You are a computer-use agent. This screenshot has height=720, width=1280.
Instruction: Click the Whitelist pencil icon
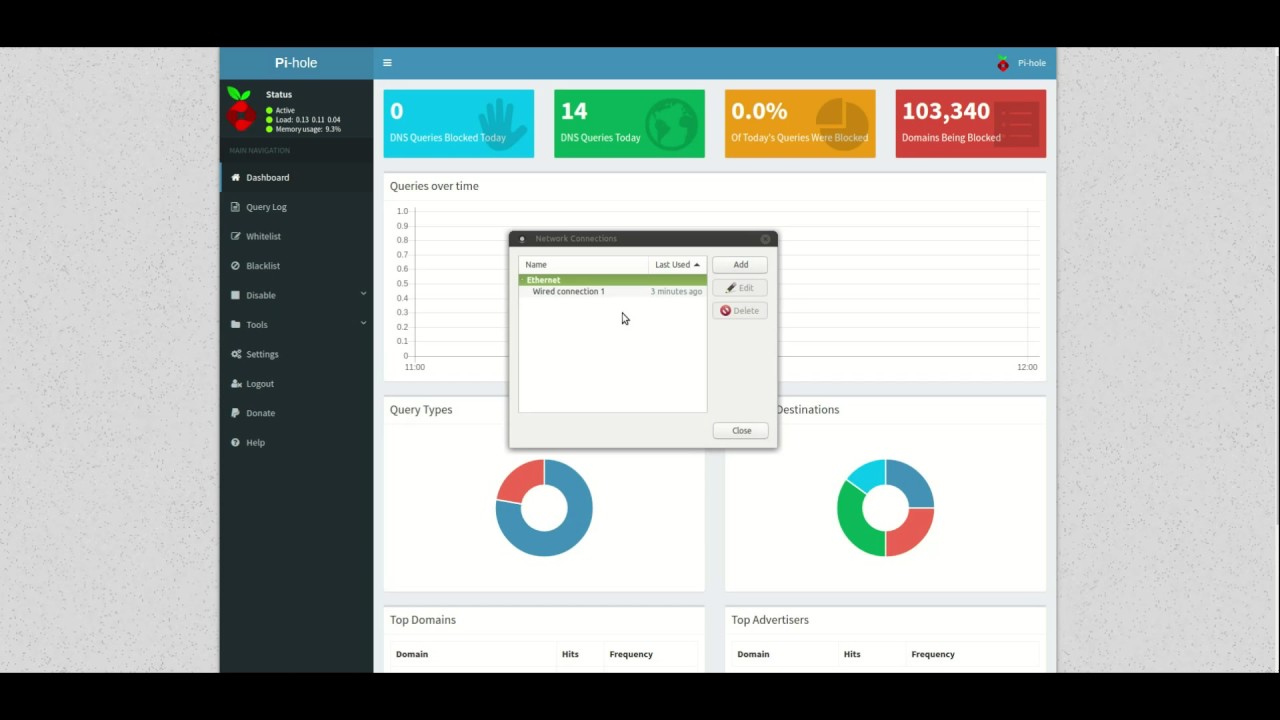236,236
